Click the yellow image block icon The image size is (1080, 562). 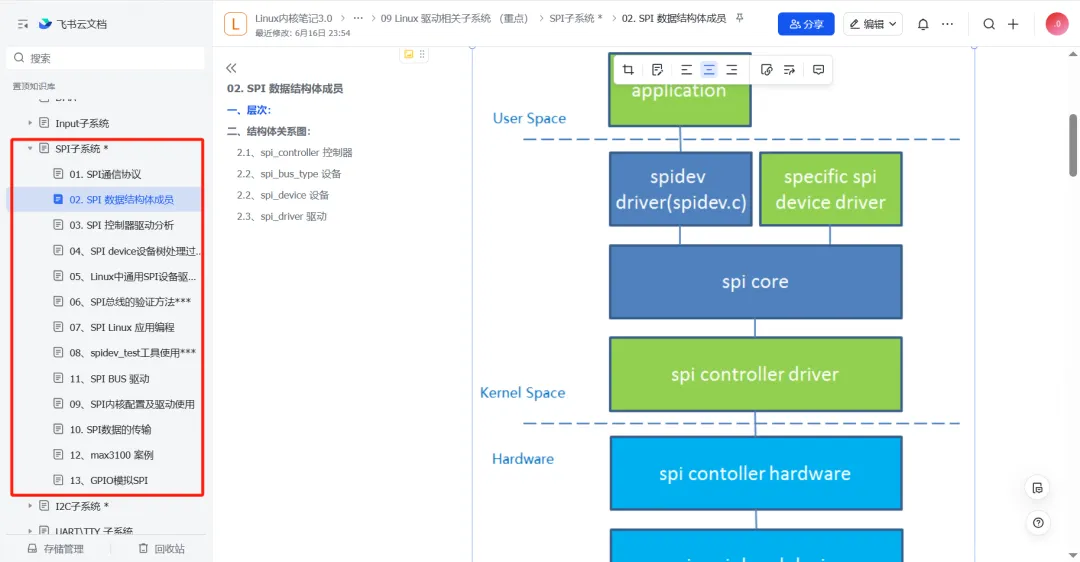point(408,54)
